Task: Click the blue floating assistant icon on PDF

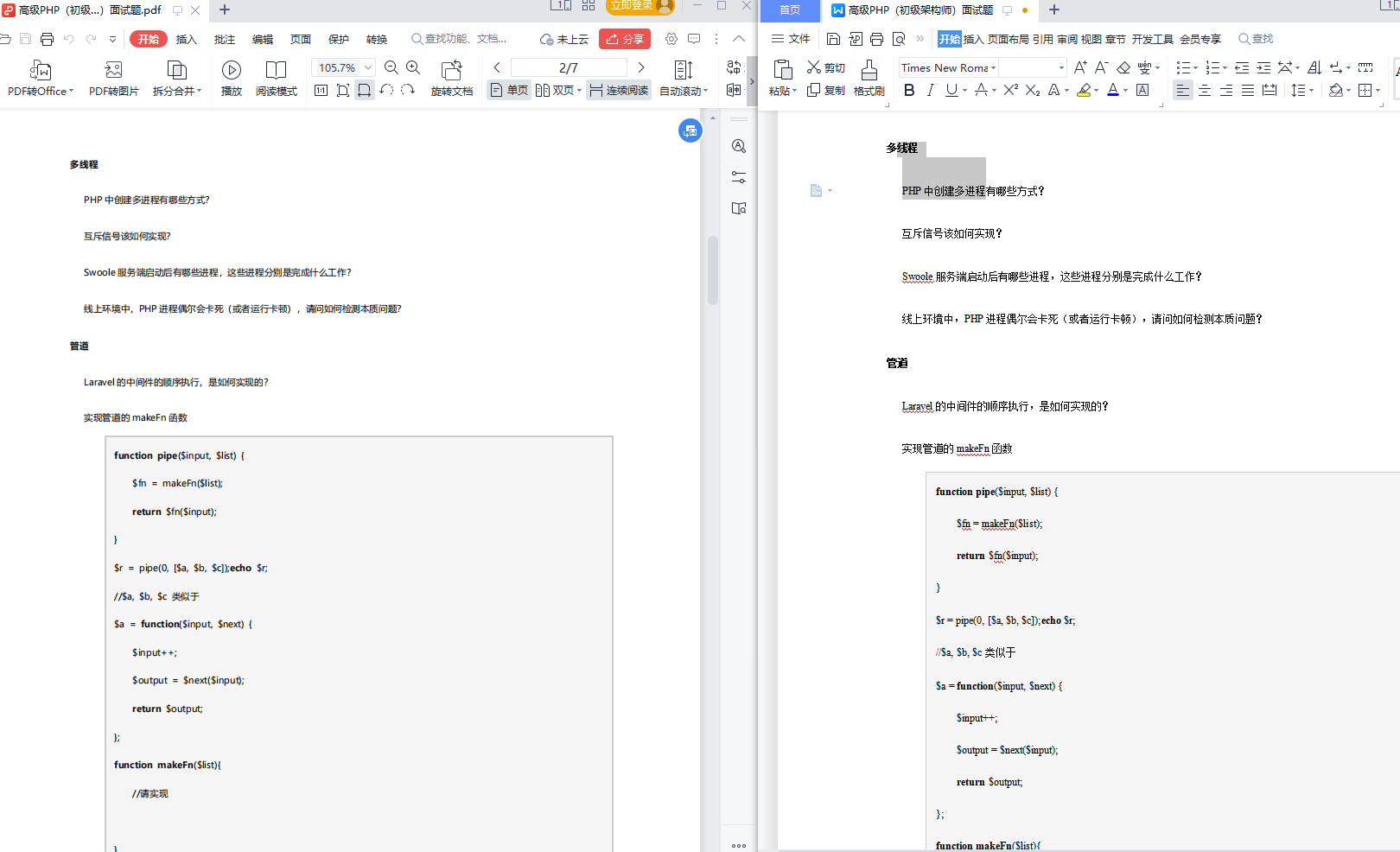Action: tap(690, 130)
